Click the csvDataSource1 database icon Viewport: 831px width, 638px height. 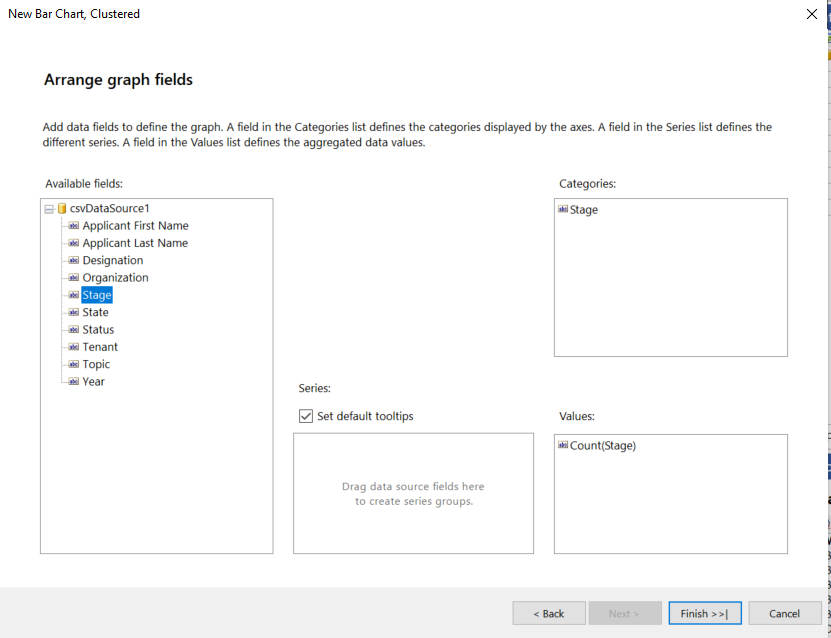(62, 209)
